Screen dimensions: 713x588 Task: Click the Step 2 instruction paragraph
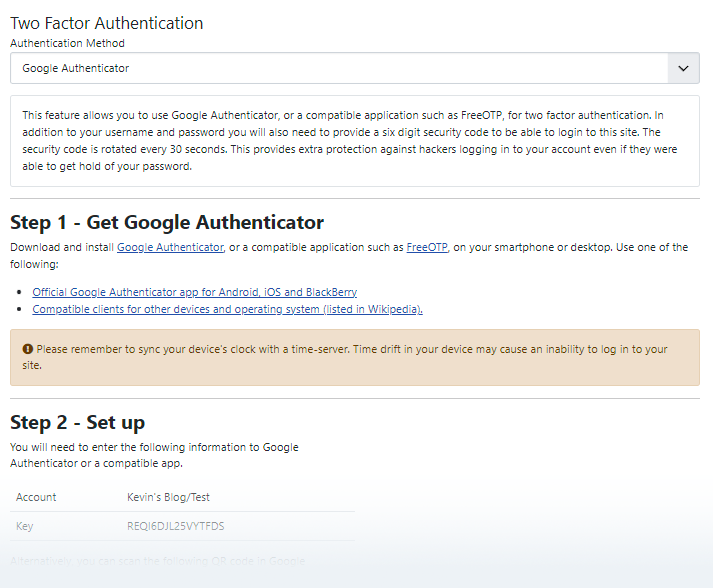click(x=154, y=455)
